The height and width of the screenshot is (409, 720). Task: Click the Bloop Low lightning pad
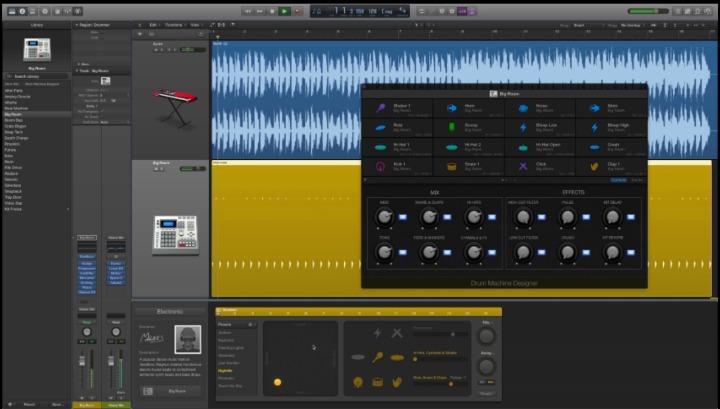click(x=523, y=127)
